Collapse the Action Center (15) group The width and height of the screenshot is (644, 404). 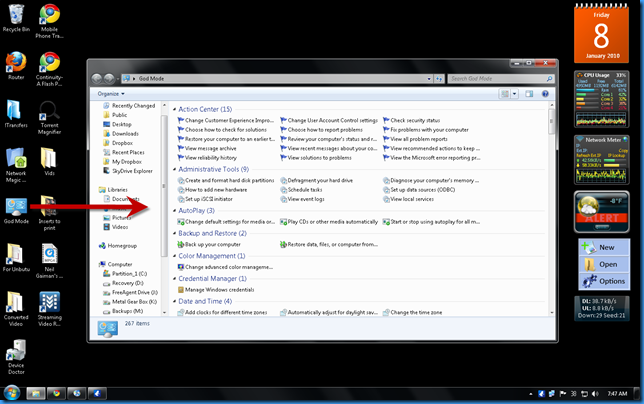[175, 110]
